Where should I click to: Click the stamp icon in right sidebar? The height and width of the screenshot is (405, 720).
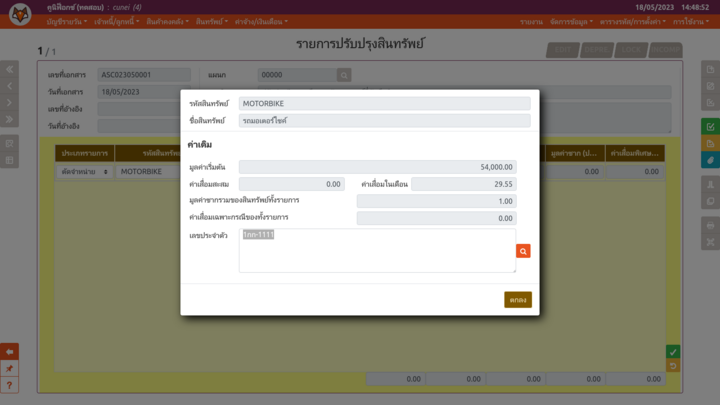pos(710,185)
